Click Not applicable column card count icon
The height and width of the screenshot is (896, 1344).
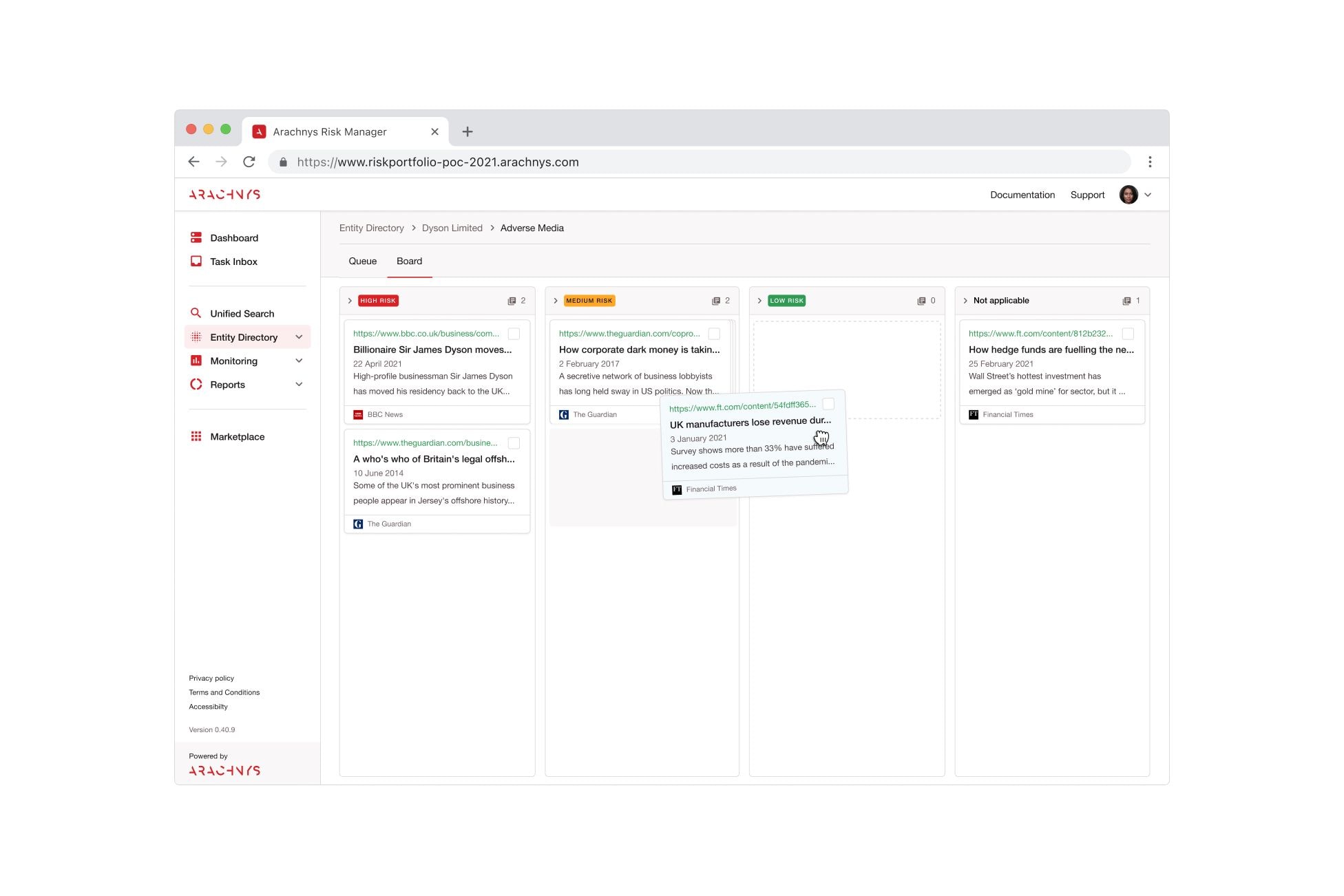click(x=1126, y=301)
